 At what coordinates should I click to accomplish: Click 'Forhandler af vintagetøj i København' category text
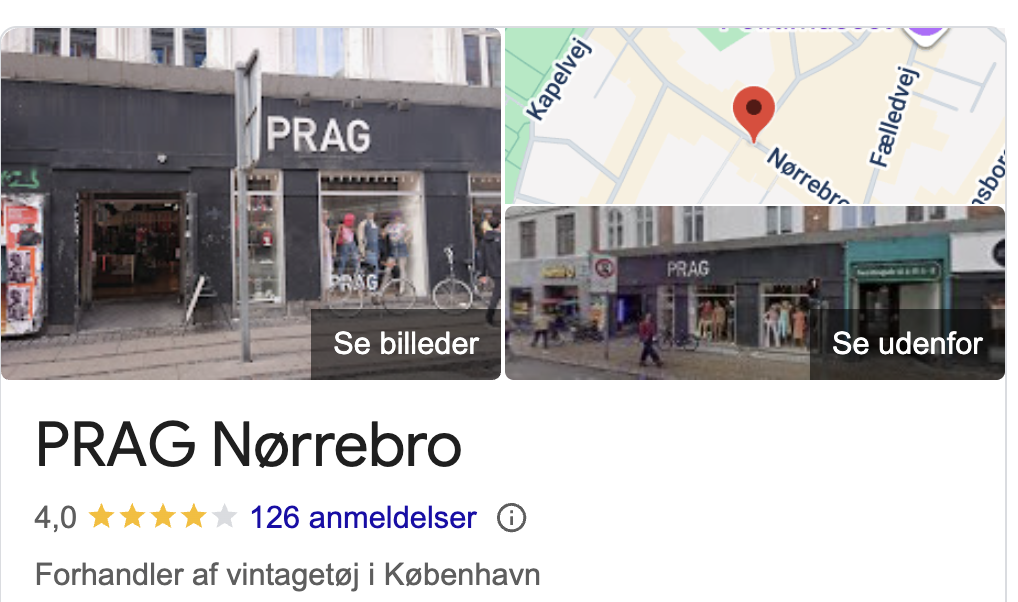(x=288, y=575)
